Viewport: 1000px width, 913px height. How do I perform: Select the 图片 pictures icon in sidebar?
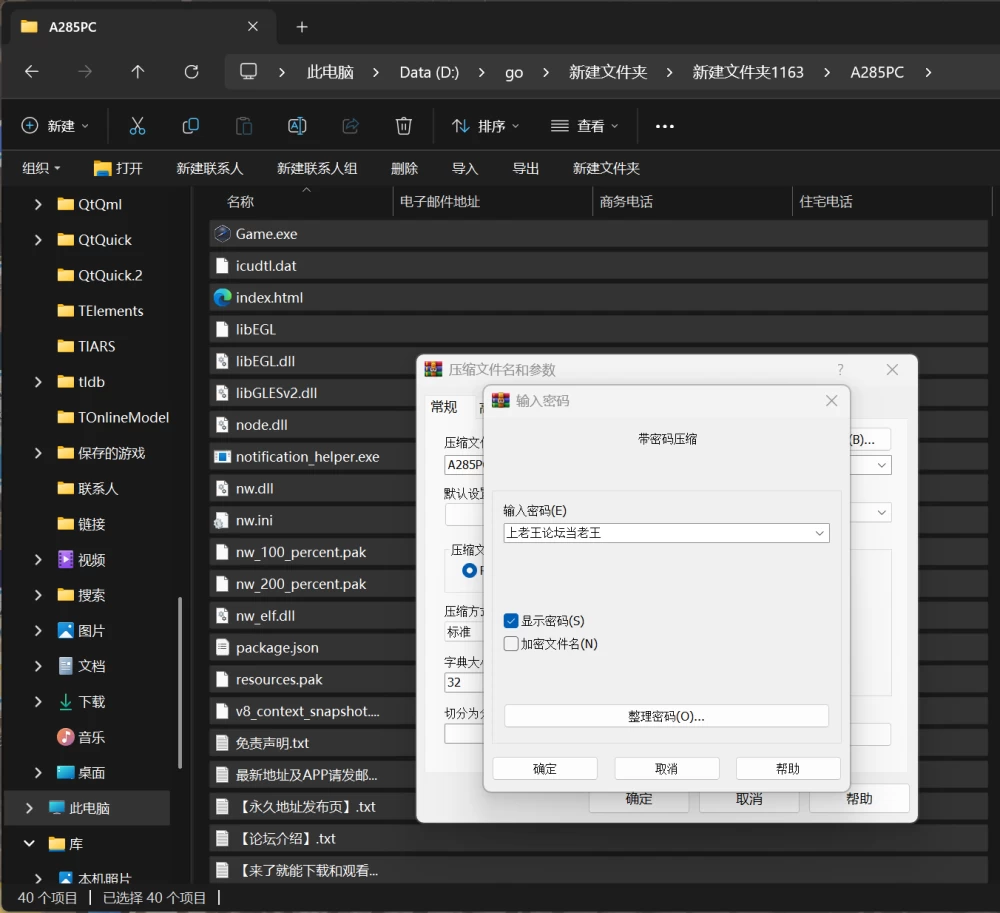[x=65, y=631]
